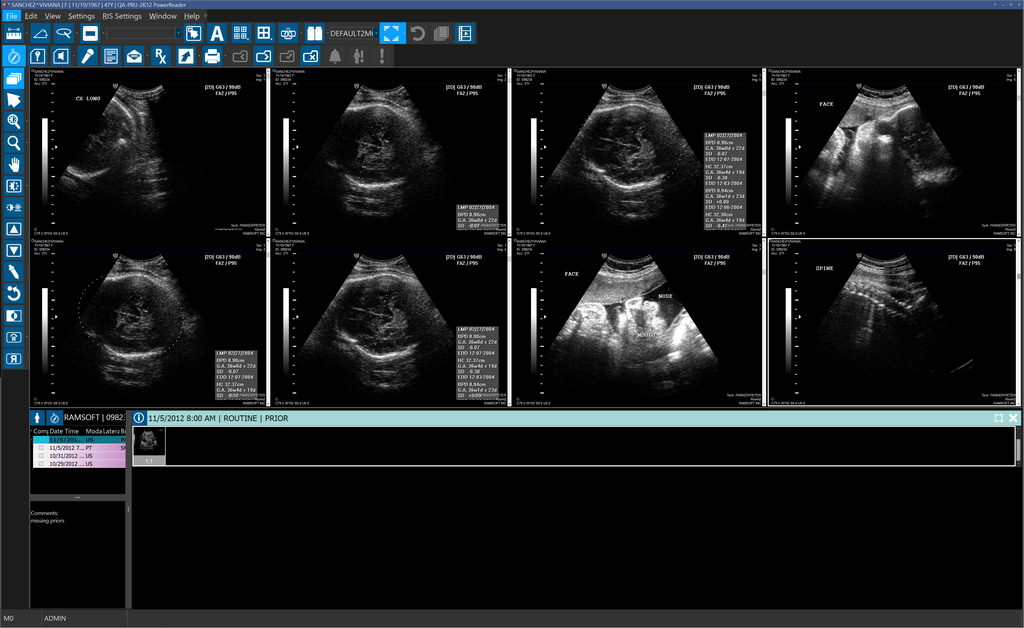Viewport: 1024px width, 628px height.
Task: Click the Date Time column header
Action: pyautogui.click(x=64, y=431)
